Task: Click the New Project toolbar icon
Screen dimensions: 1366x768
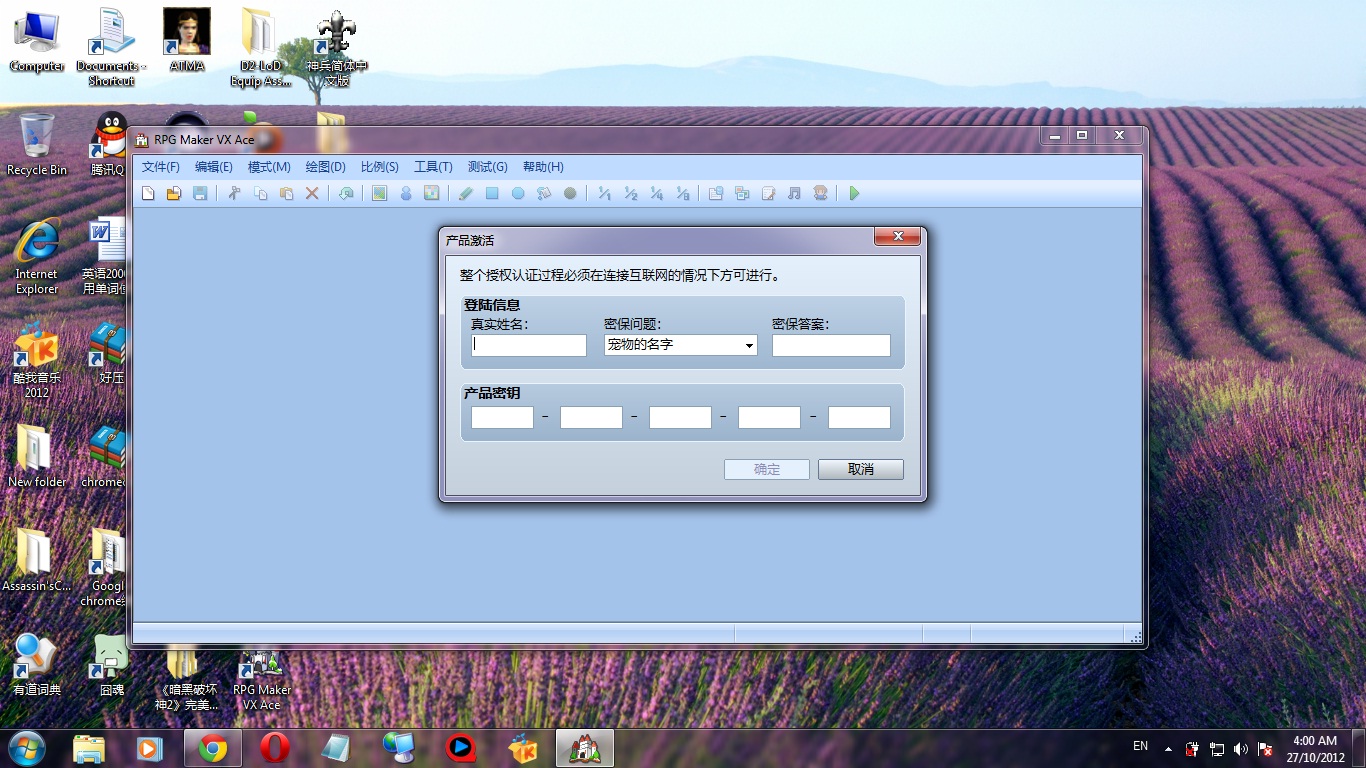Action: coord(148,193)
